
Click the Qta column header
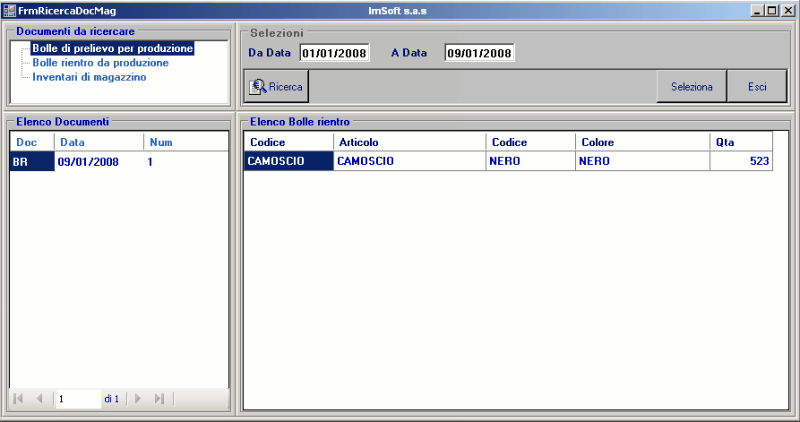coord(741,142)
